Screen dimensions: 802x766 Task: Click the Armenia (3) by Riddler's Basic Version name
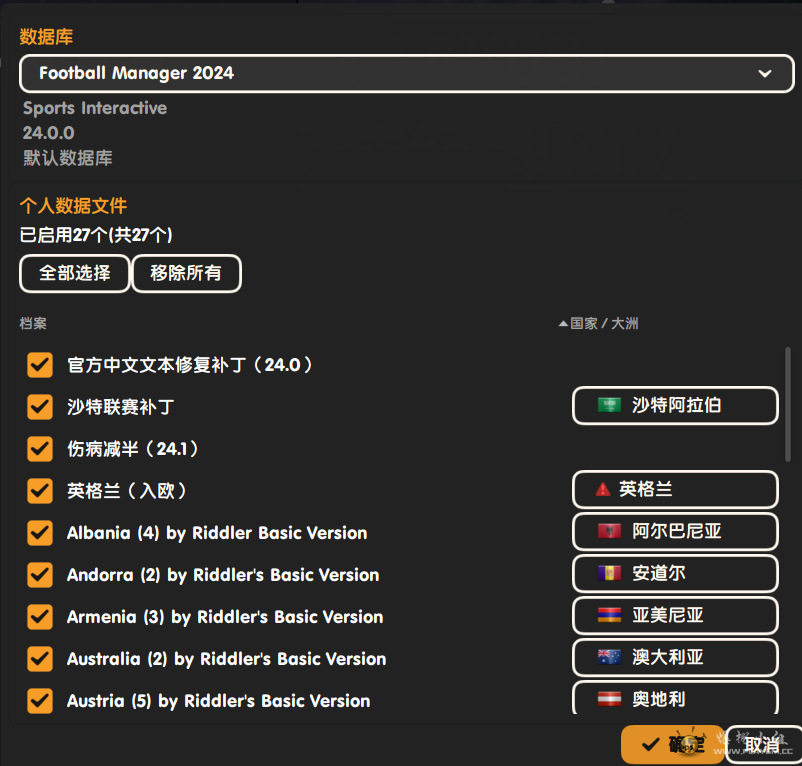pos(225,617)
